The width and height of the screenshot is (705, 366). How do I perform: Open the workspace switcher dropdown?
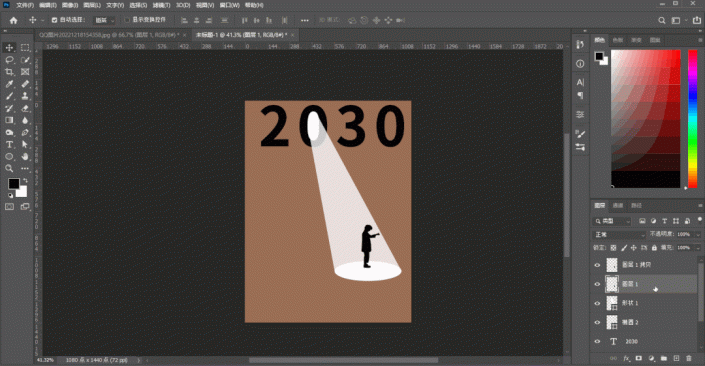[x=678, y=20]
